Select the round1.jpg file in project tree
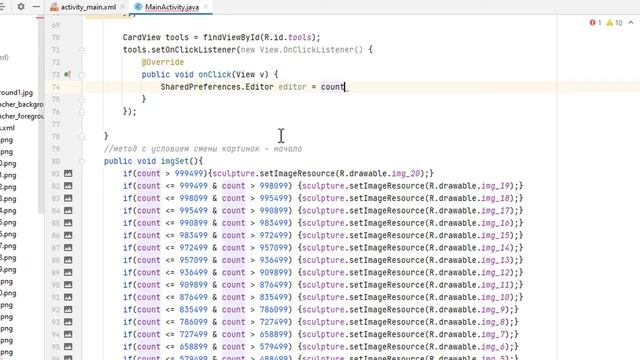 point(16,93)
